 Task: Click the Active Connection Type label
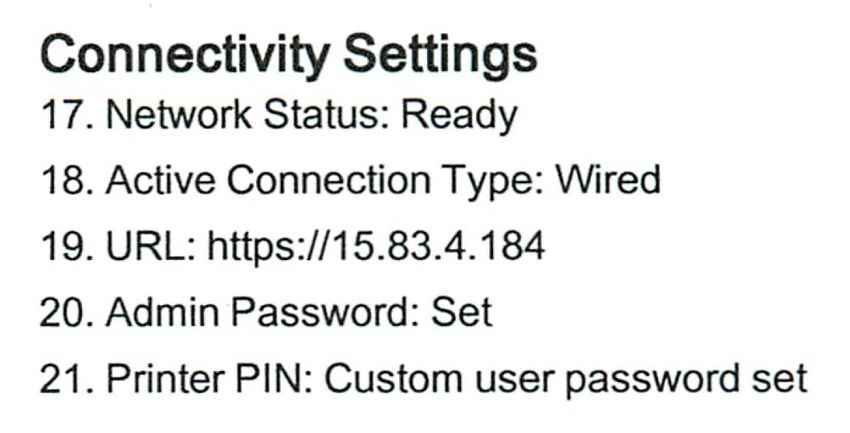point(325,183)
